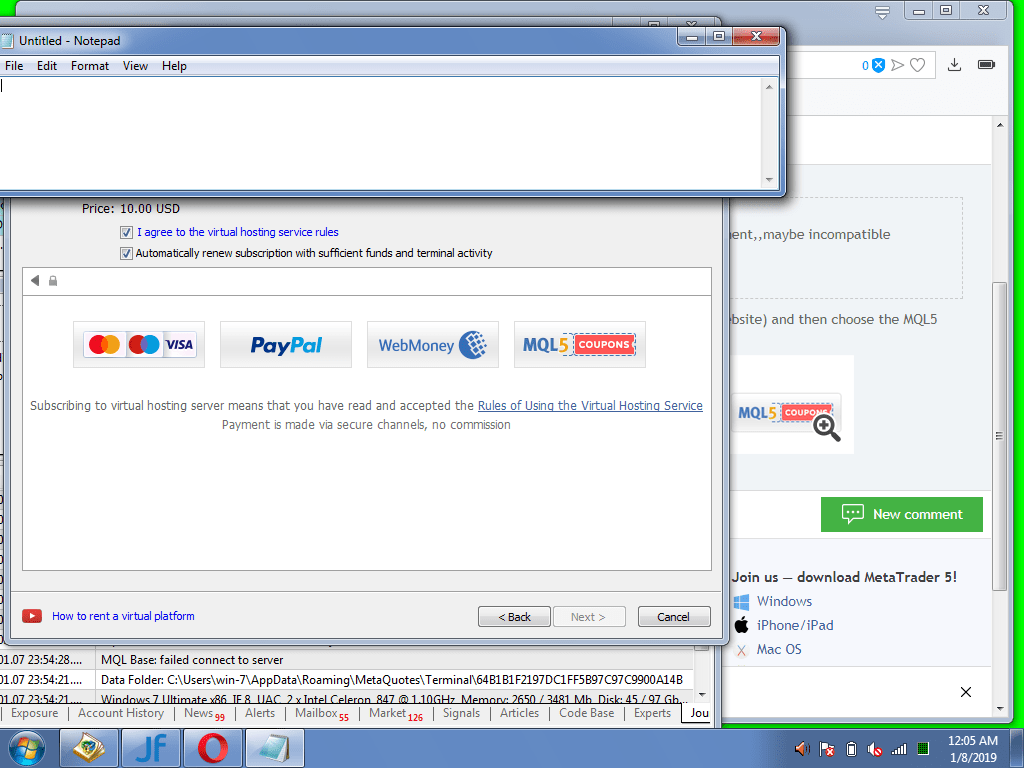Select the MQL Base failed connect log row
1024x768 pixels.
coord(346,660)
